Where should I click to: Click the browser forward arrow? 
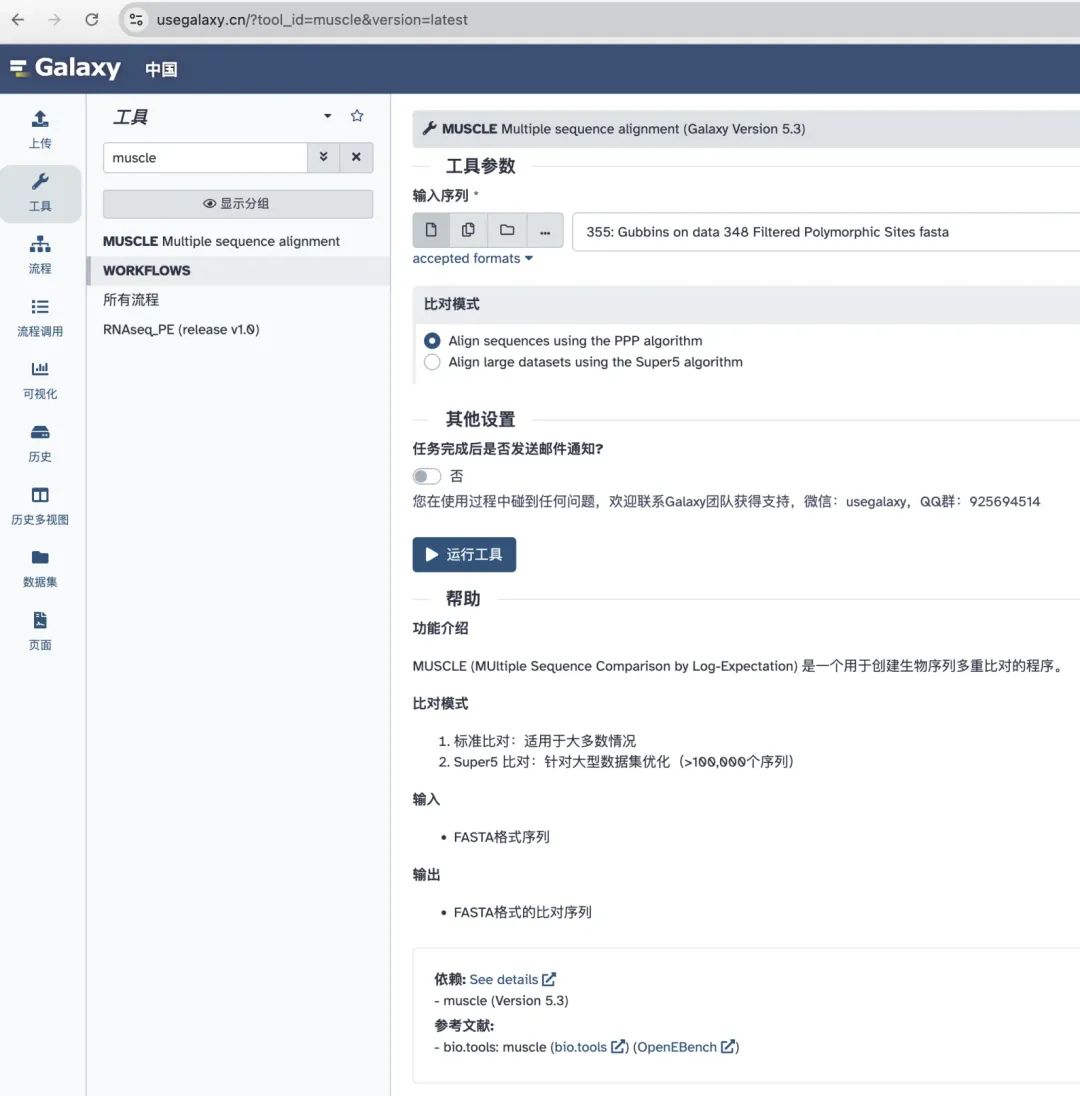tap(55, 20)
